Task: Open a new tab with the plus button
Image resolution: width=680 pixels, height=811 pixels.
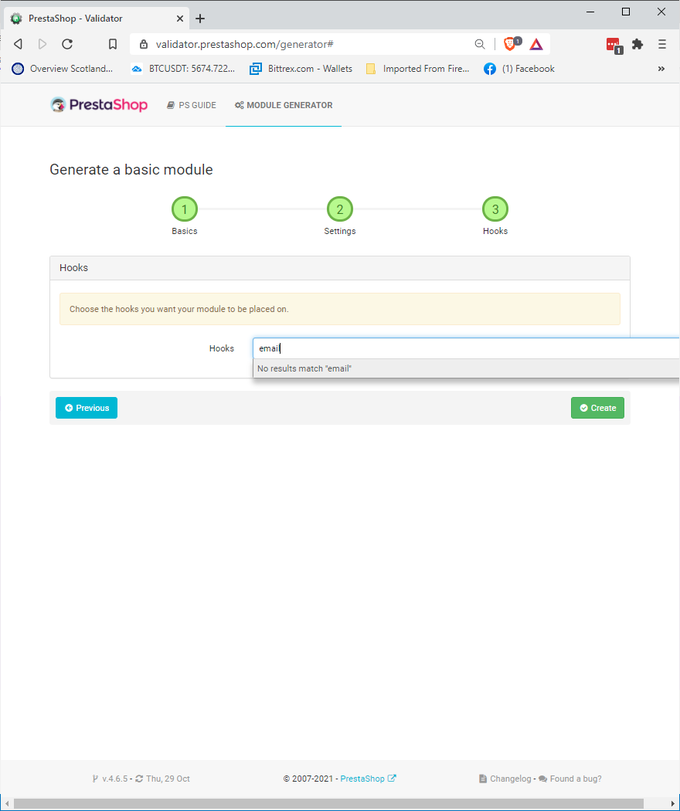Action: 200,19
